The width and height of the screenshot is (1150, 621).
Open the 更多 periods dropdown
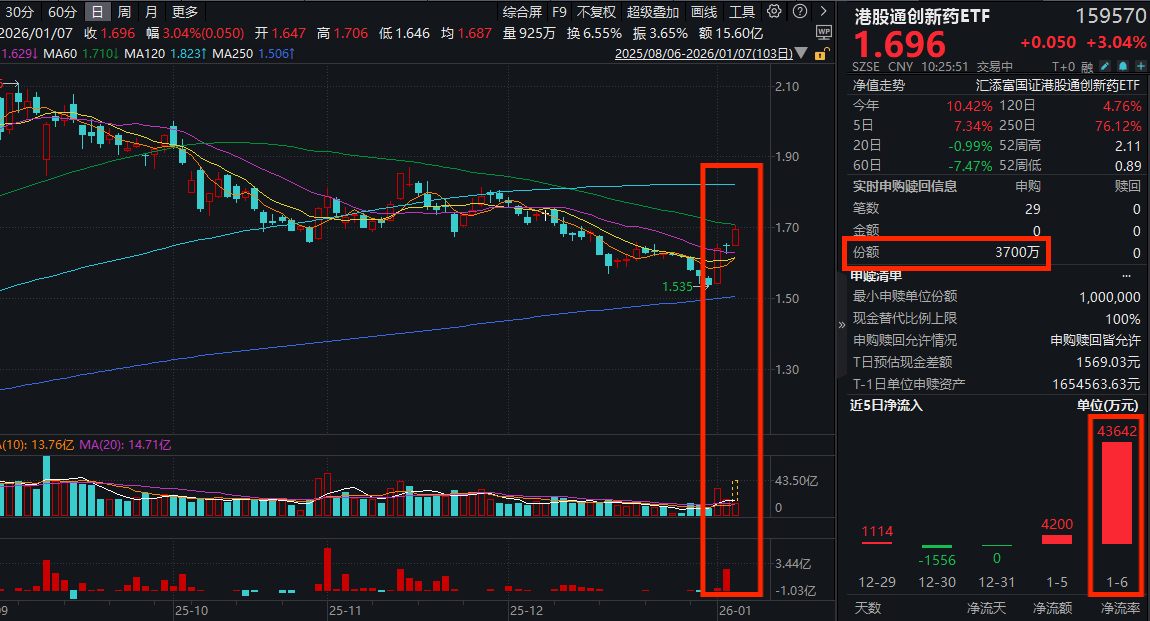[187, 12]
